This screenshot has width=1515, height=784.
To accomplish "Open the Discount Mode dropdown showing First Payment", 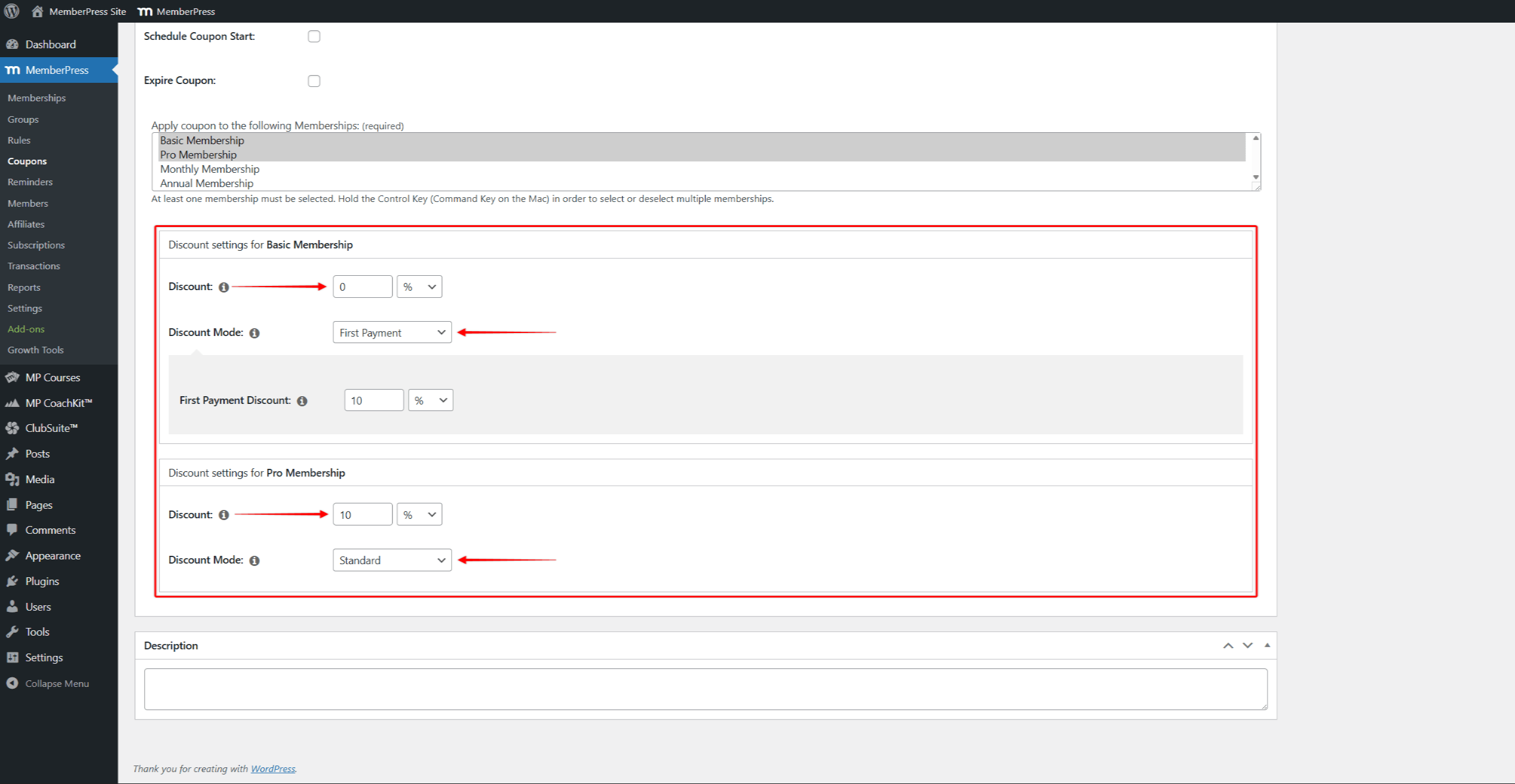I will click(x=392, y=332).
